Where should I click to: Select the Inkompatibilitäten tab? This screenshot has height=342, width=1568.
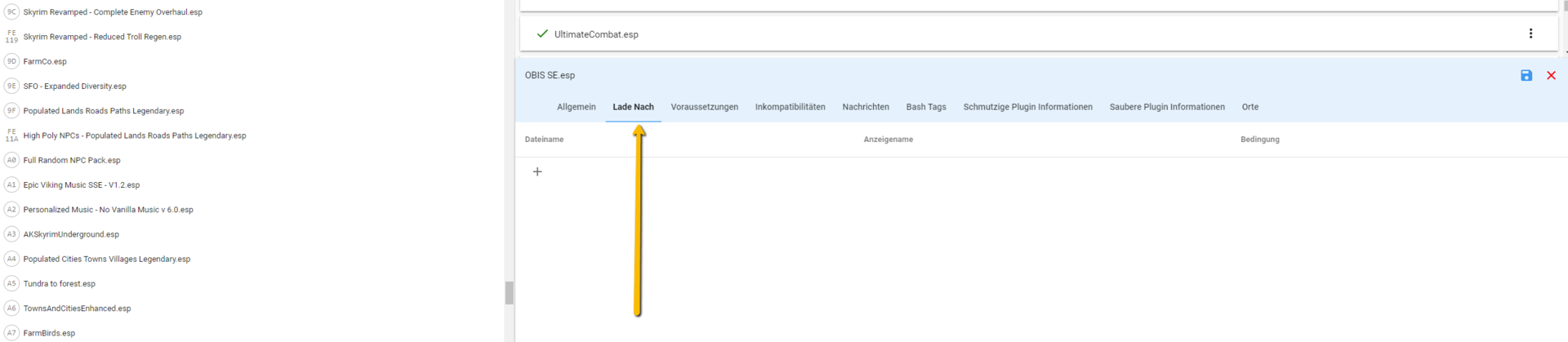tap(790, 107)
